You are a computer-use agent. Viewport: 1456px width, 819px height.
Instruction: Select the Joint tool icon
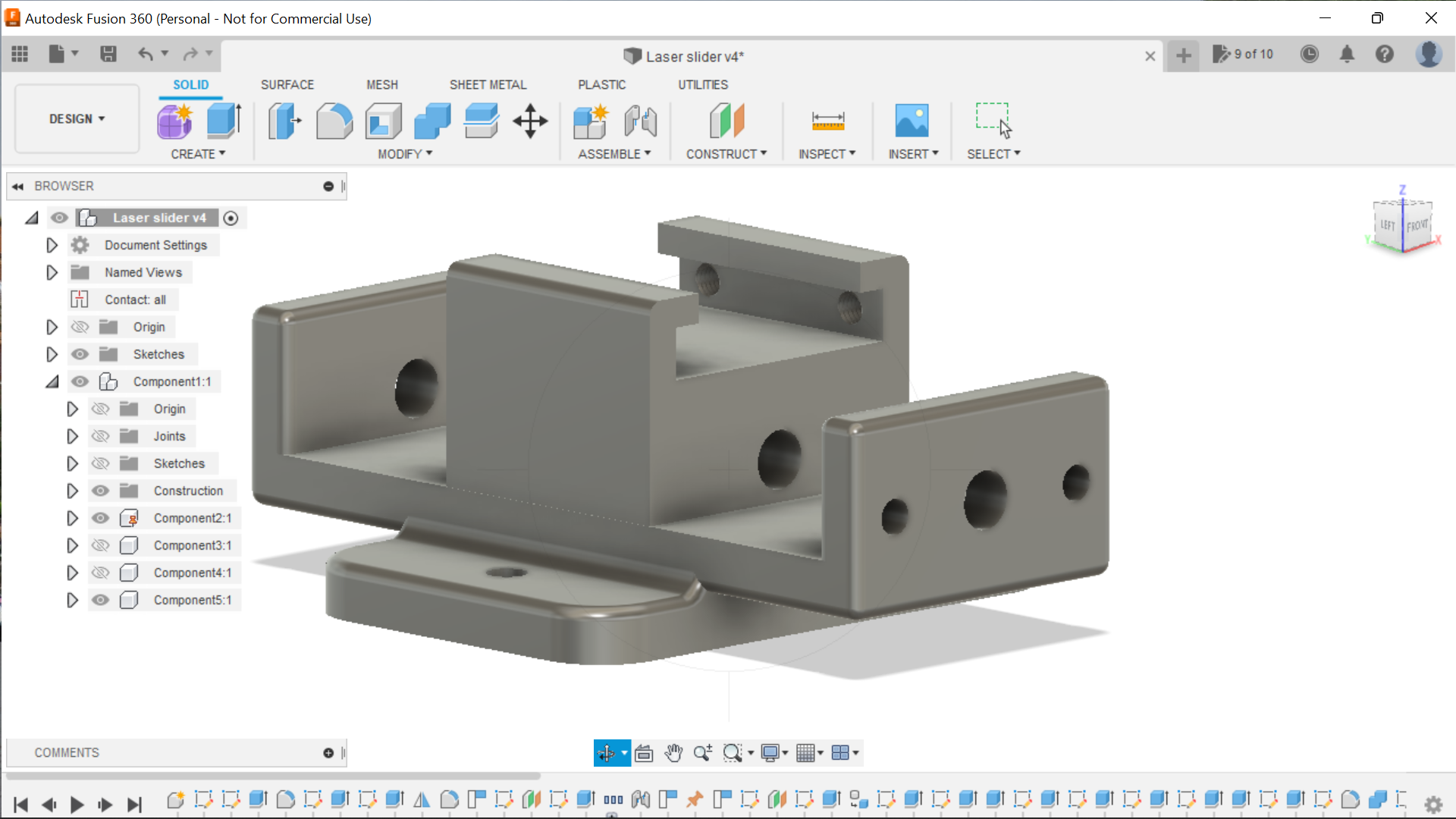641,121
